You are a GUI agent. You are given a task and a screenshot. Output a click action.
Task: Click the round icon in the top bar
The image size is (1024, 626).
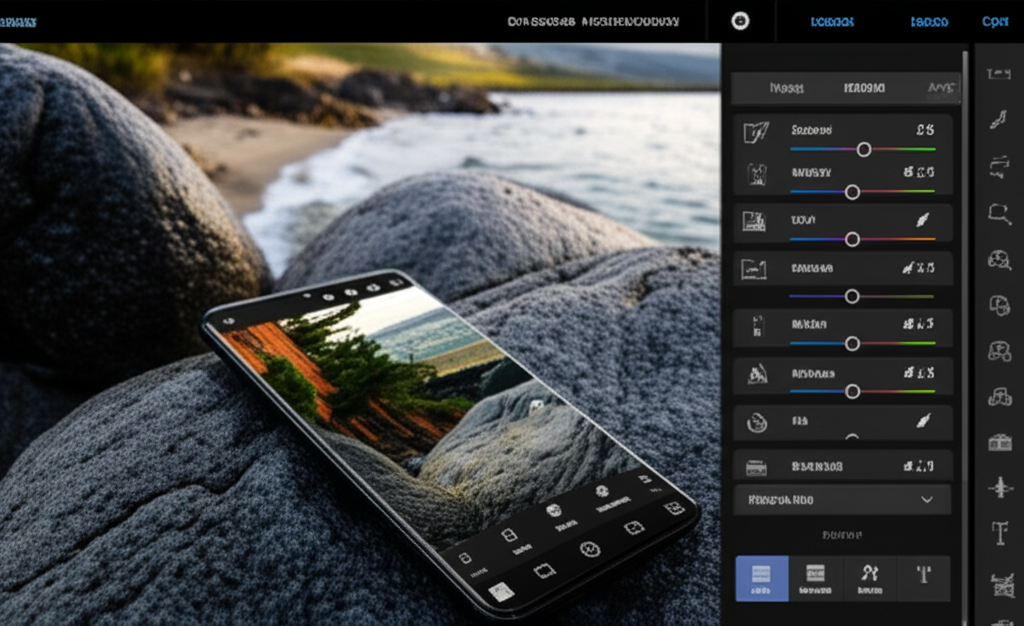click(740, 21)
